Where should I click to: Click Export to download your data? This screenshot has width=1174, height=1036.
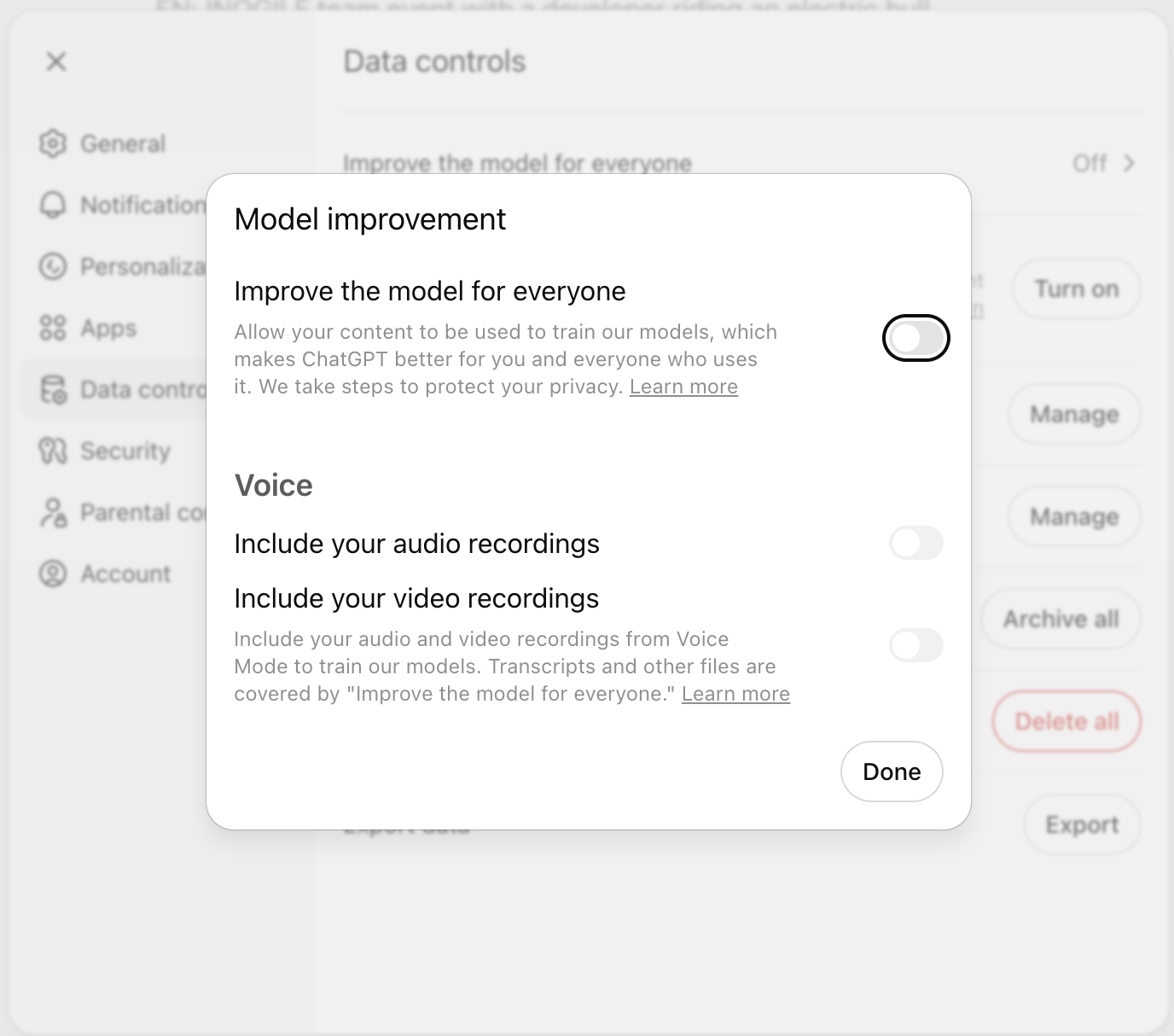pyautogui.click(x=1080, y=824)
